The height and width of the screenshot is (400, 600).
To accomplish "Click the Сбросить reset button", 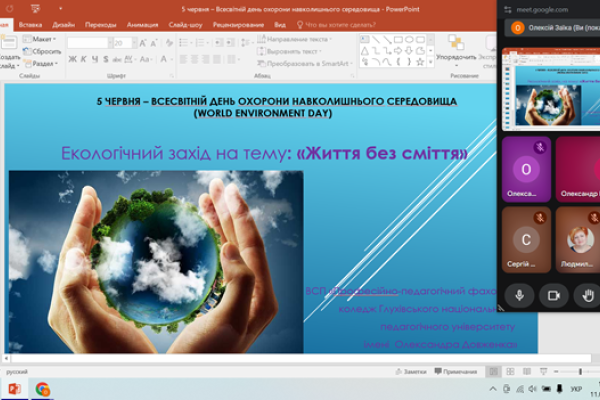I will pyautogui.click(x=45, y=51).
